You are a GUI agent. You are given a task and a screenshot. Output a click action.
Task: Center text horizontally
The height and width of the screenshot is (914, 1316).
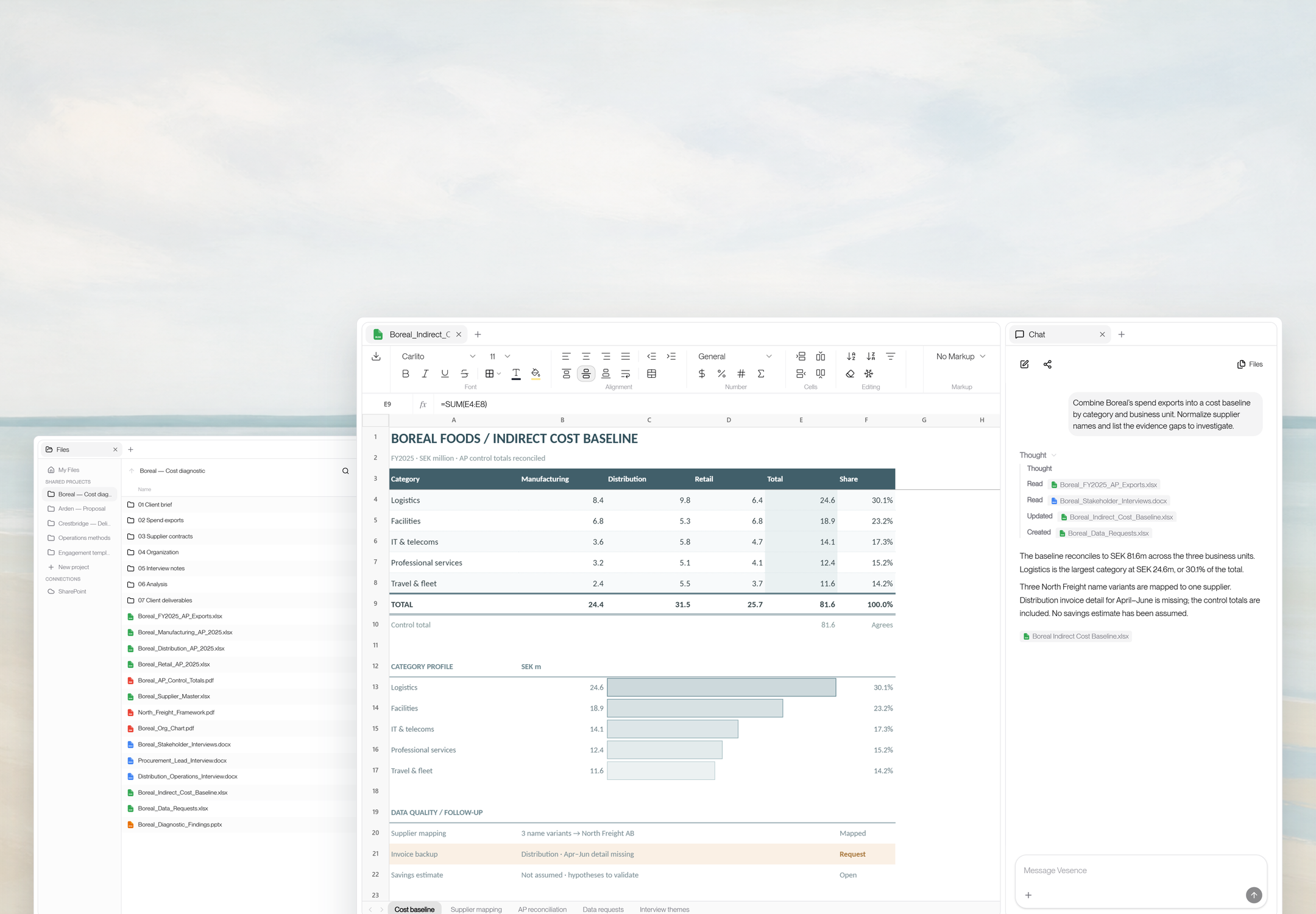586,356
